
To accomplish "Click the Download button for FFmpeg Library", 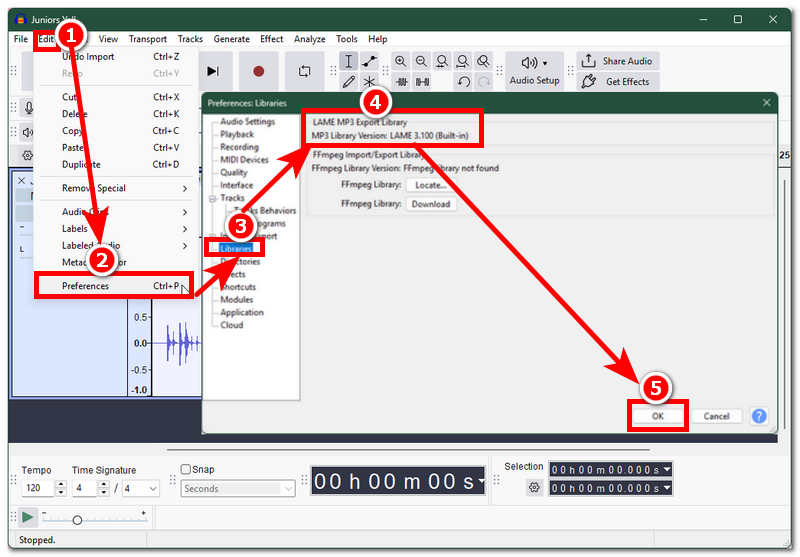I will (x=431, y=204).
